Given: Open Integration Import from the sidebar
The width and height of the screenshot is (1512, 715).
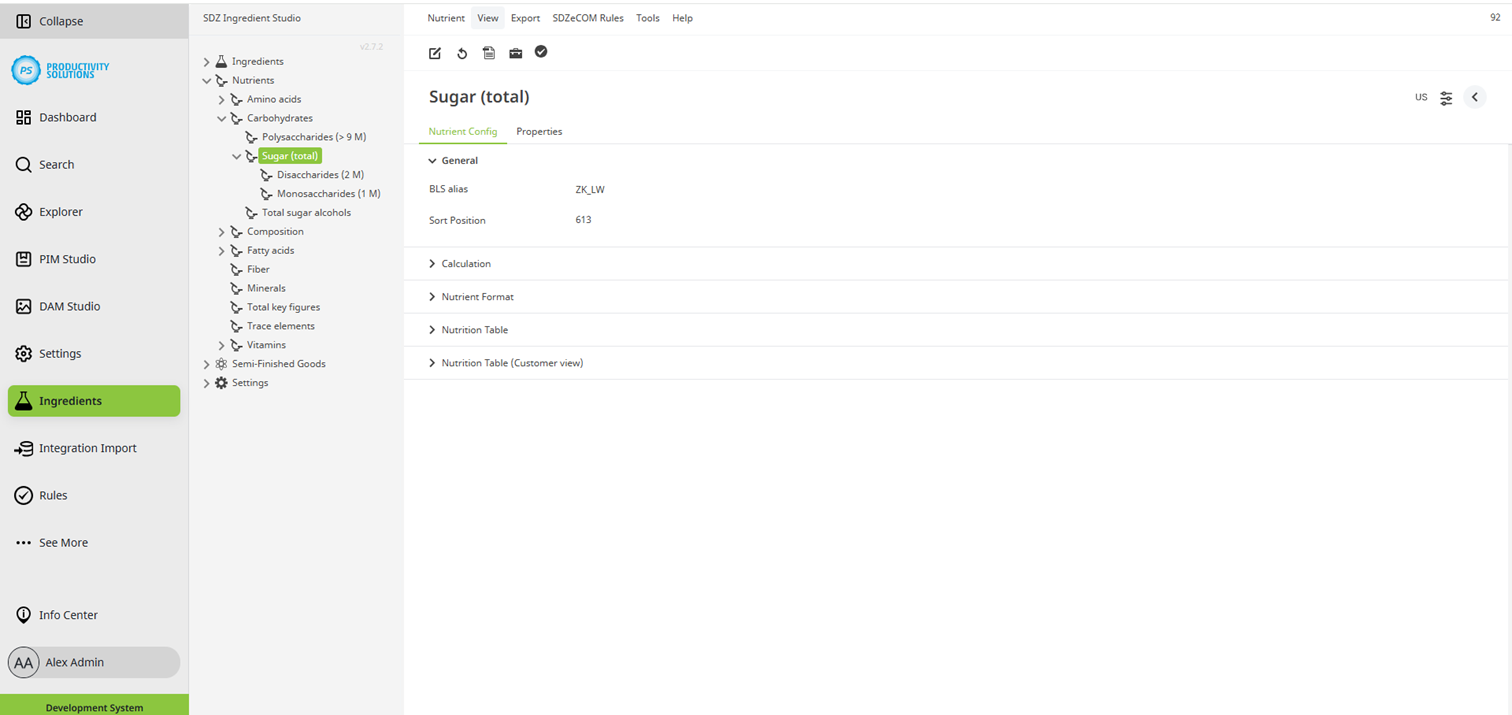Looking at the screenshot, I should pyautogui.click(x=87, y=448).
